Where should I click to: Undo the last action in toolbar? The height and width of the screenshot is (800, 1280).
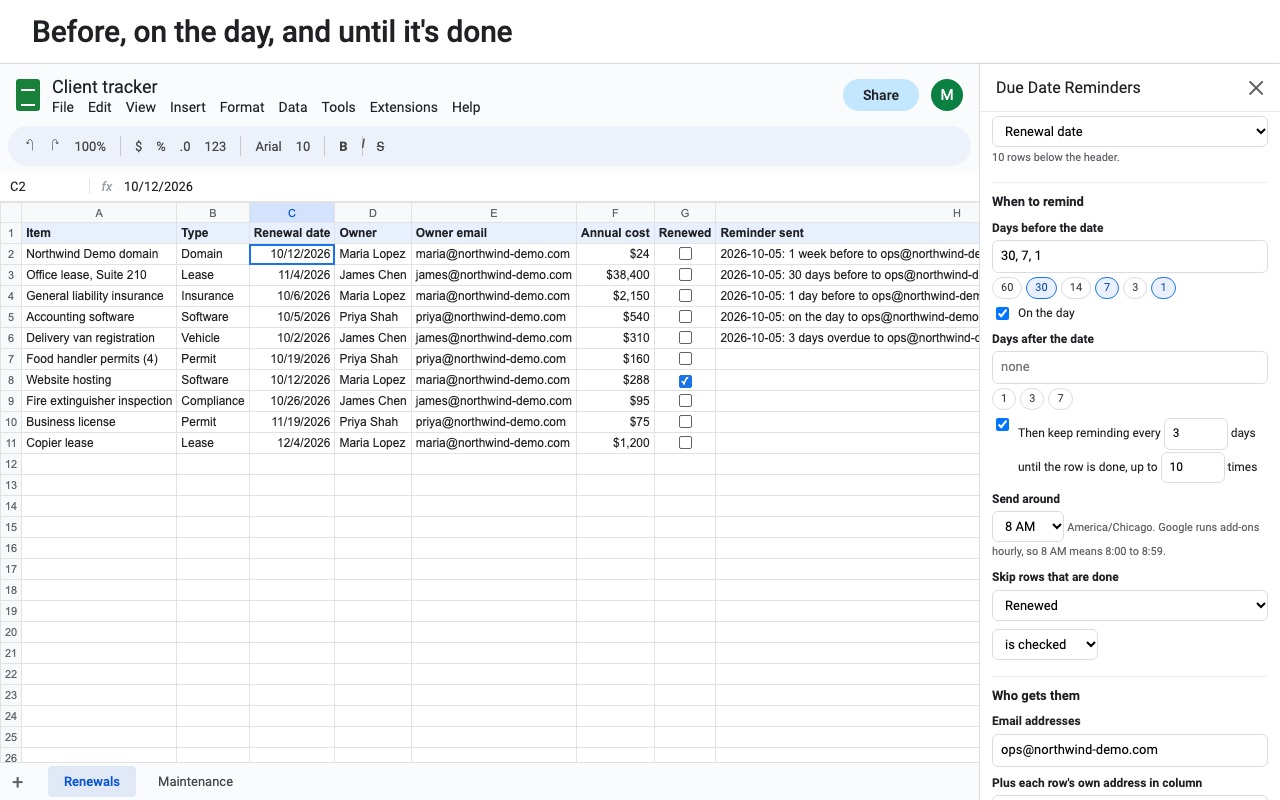point(30,146)
